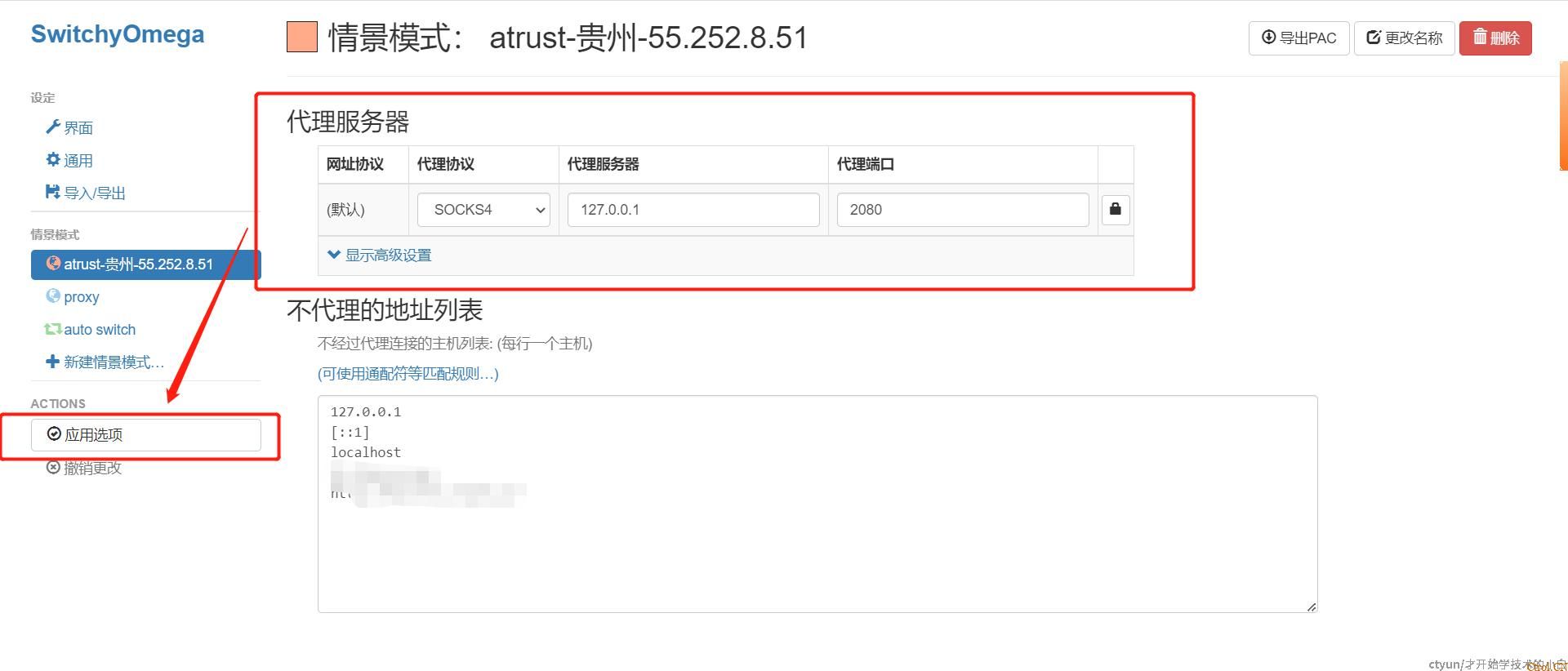The image size is (1568, 671).
Task: Click the trash icon in 删除
Action: 1480,37
